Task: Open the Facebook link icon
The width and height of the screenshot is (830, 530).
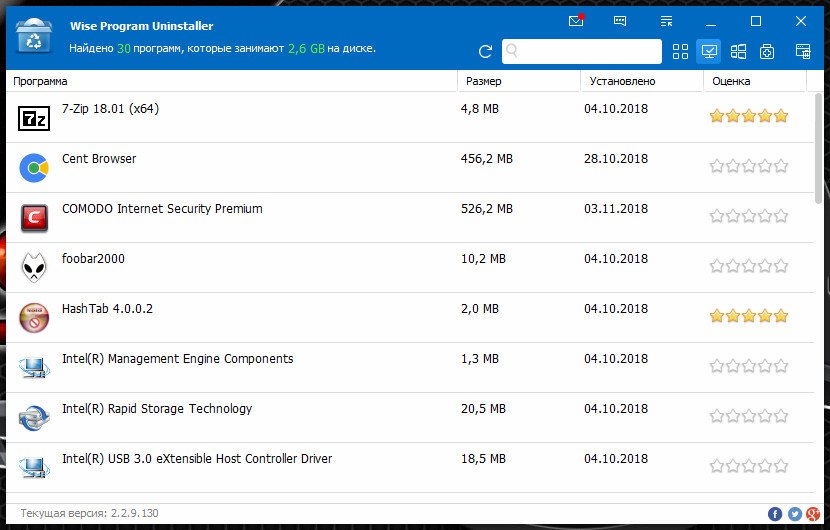Action: pyautogui.click(x=775, y=514)
